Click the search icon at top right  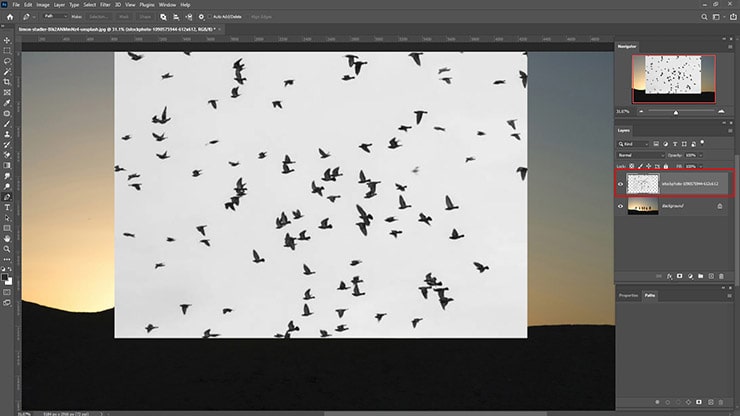(x=704, y=17)
